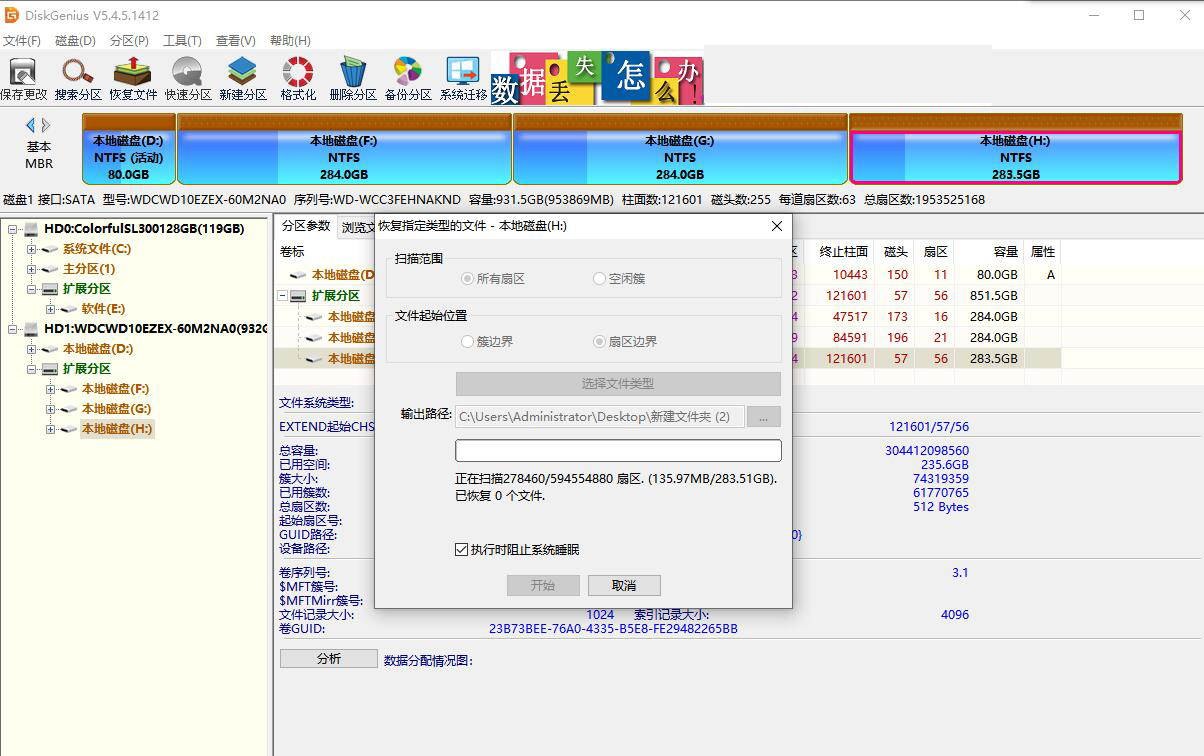Open the 恢复文件 file recovery tool
The width and height of the screenshot is (1204, 756).
tap(131, 77)
